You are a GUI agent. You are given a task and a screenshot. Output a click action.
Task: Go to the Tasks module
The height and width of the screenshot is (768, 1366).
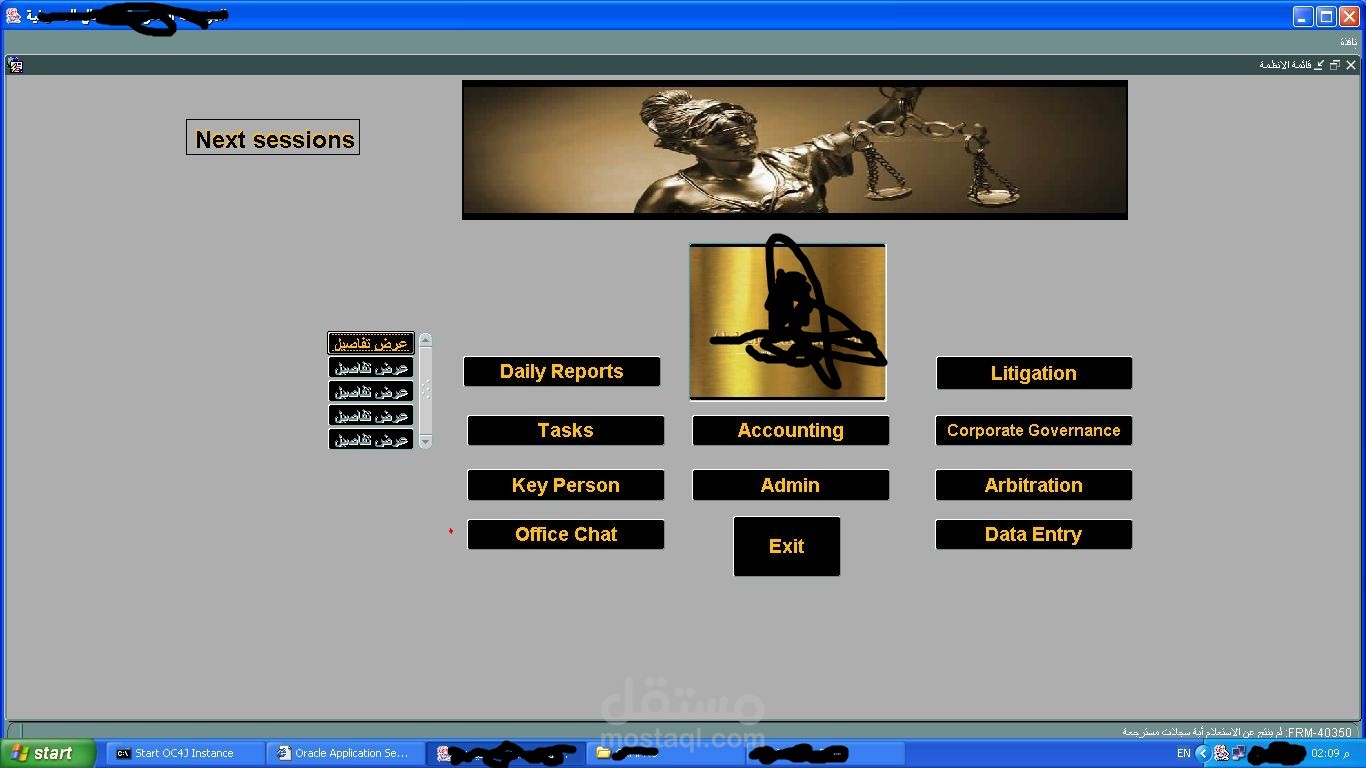565,431
